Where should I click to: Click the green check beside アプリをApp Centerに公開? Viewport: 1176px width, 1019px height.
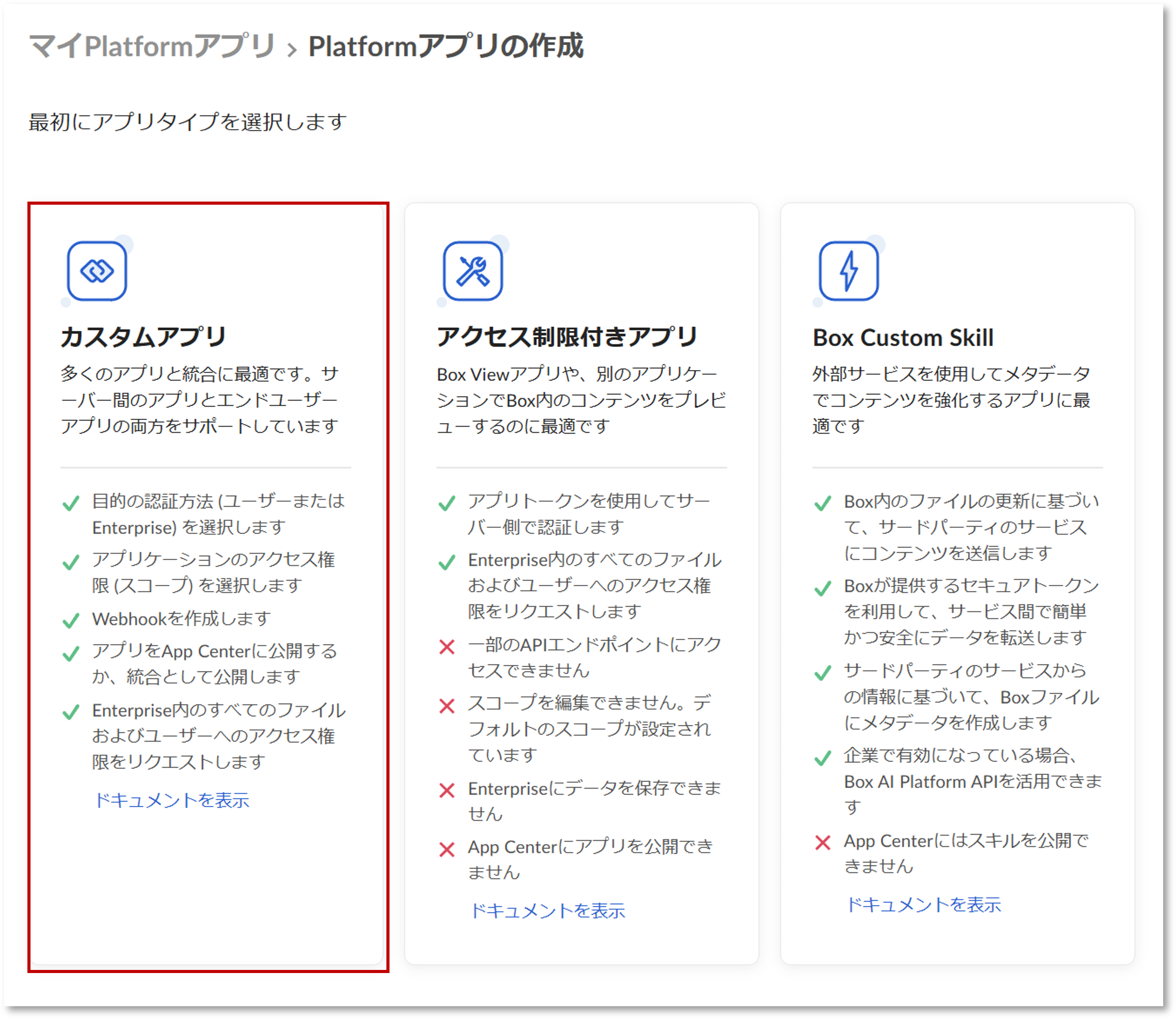pyautogui.click(x=71, y=653)
